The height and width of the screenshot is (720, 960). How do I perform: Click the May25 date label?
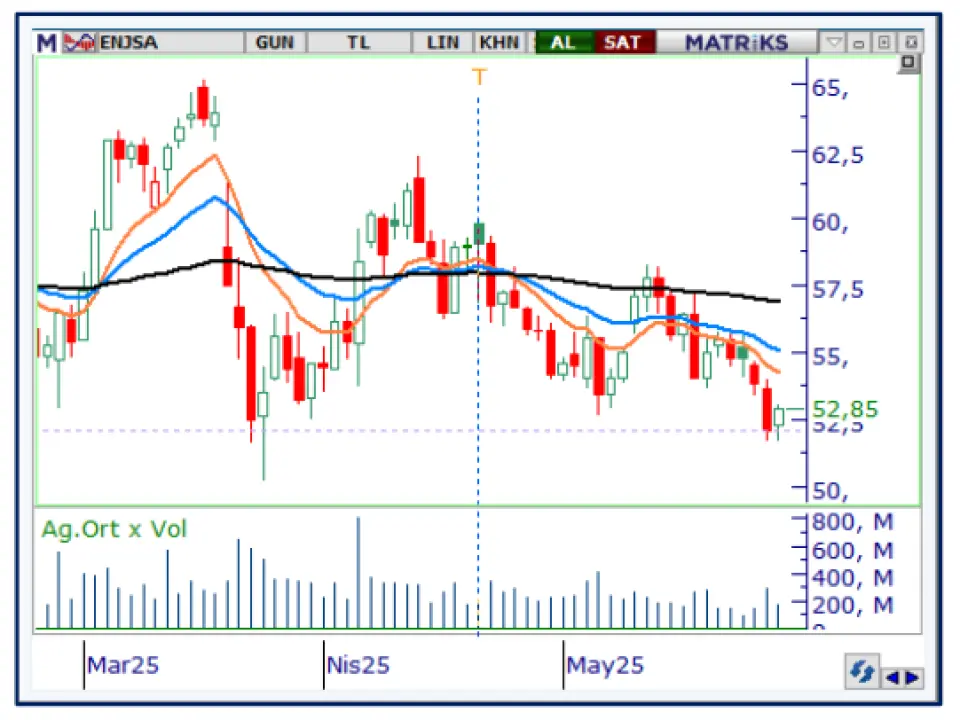point(605,665)
